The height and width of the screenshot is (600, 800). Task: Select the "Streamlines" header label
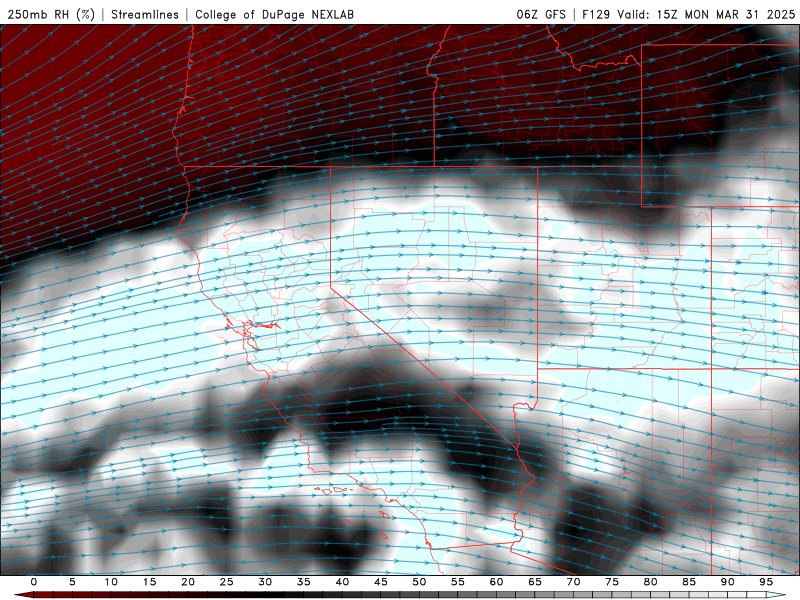point(145,14)
